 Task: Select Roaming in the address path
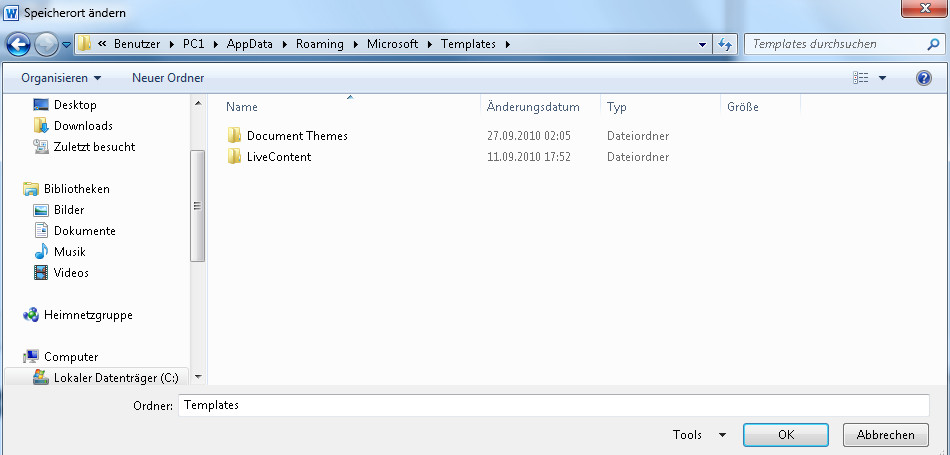tap(320, 44)
